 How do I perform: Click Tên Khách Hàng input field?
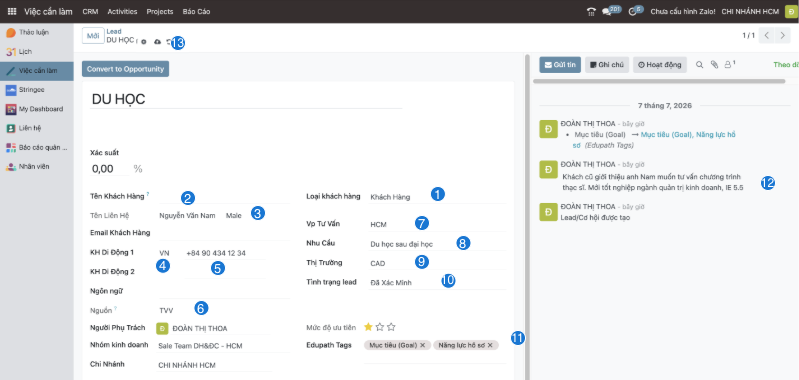(x=224, y=197)
